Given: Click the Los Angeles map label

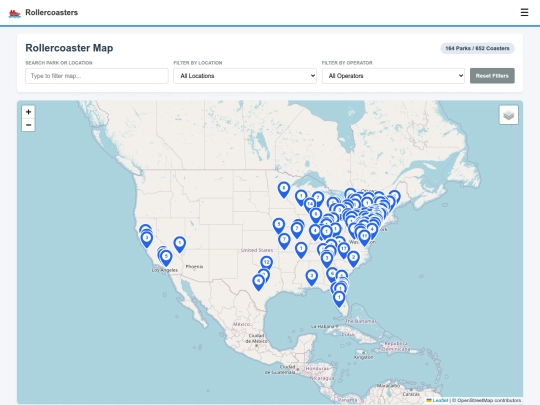Looking at the screenshot, I should tap(165, 270).
